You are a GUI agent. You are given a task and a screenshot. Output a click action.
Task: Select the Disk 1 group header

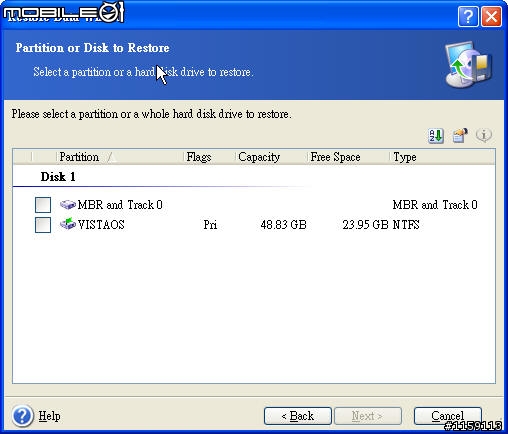click(x=58, y=177)
